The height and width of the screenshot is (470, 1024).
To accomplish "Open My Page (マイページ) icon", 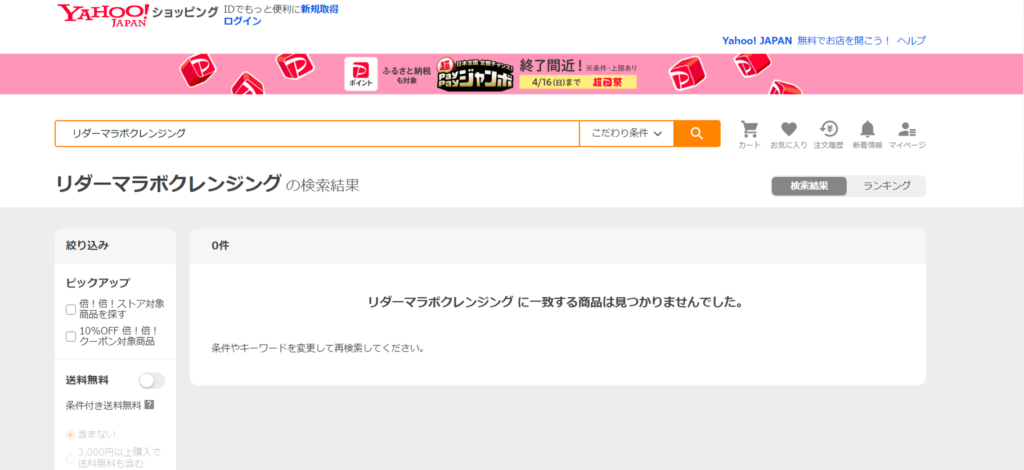I will coord(907,130).
